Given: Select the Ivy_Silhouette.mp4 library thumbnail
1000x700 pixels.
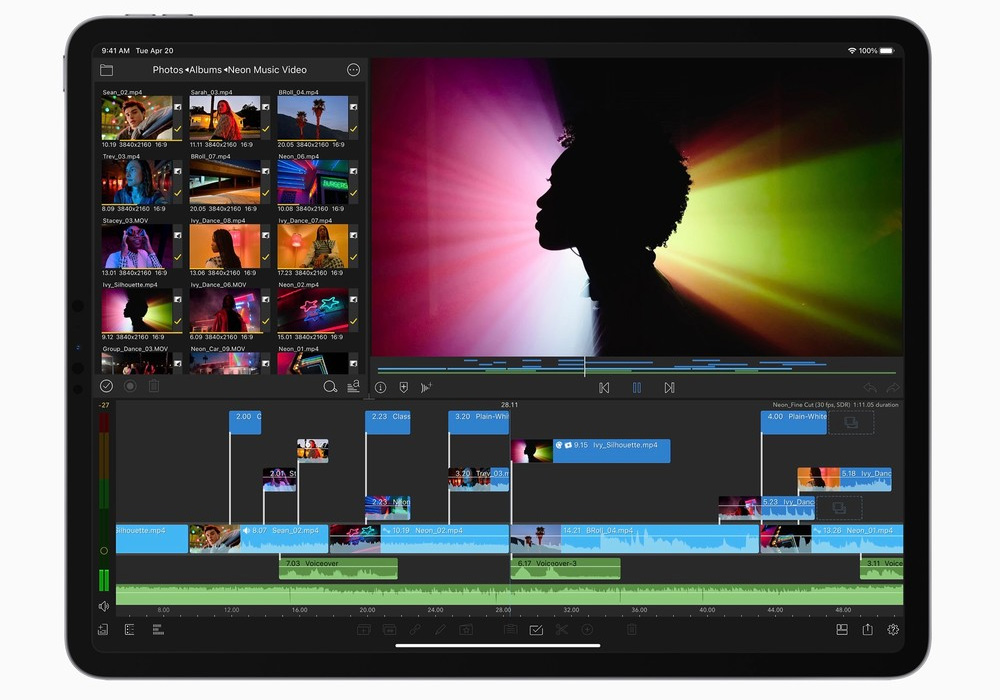Looking at the screenshot, I should [x=136, y=310].
